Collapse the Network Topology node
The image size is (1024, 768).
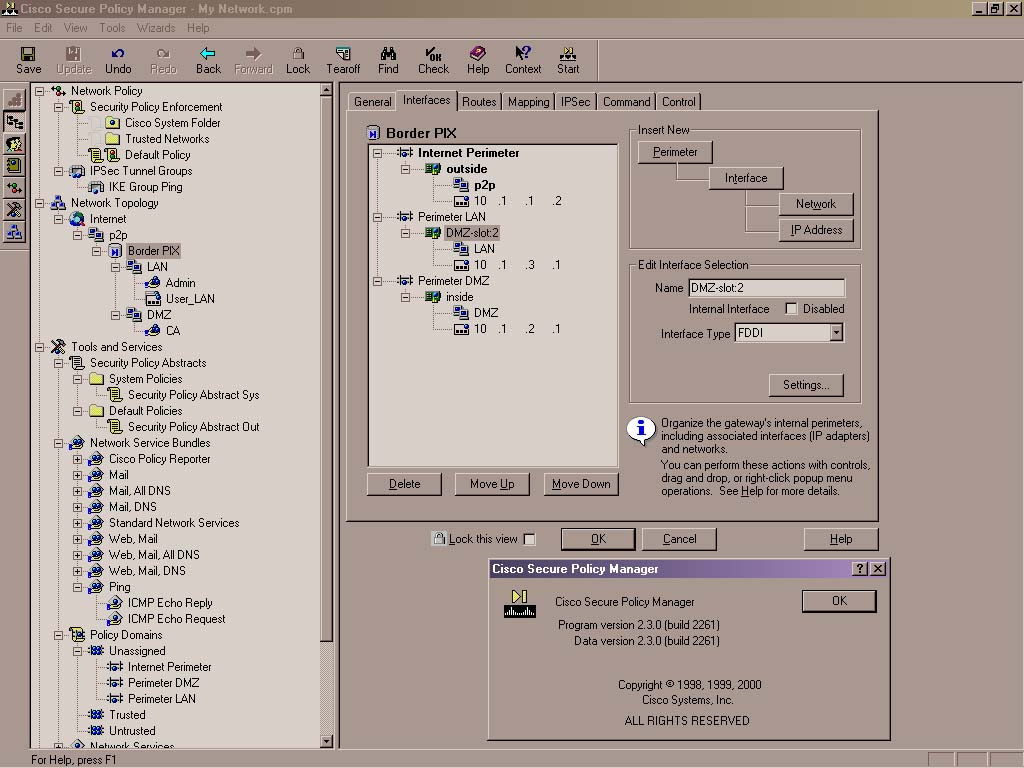point(40,203)
